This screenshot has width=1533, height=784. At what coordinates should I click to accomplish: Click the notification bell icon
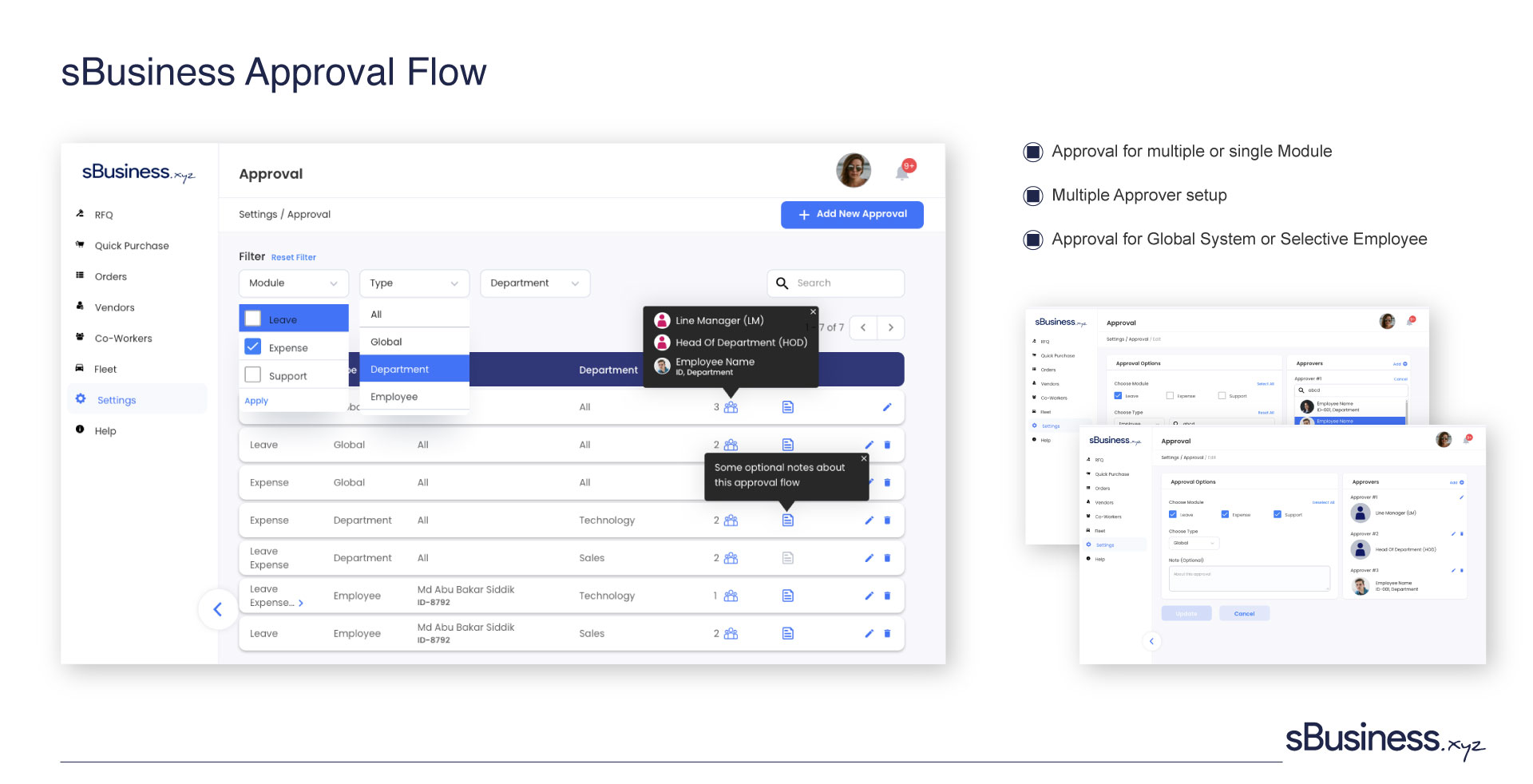tap(903, 171)
